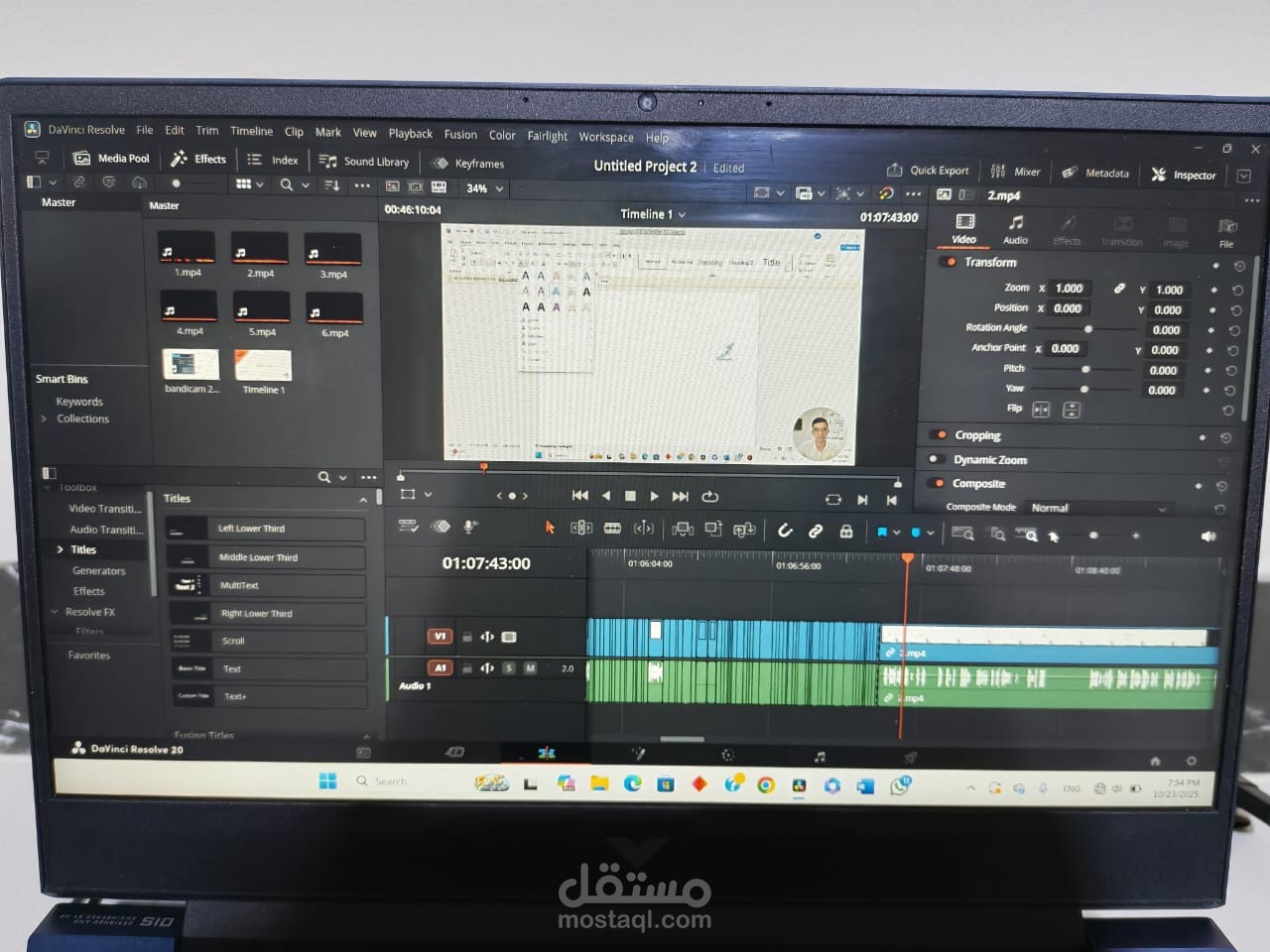Open the flag color dropdown arrow
The height and width of the screenshot is (952, 1270).
(897, 533)
